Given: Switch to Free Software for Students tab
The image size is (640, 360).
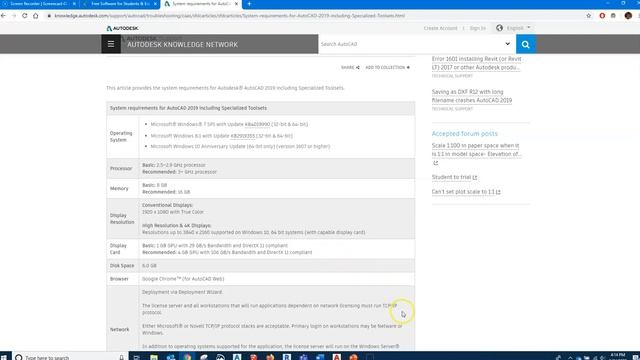Looking at the screenshot, I should (120, 4).
